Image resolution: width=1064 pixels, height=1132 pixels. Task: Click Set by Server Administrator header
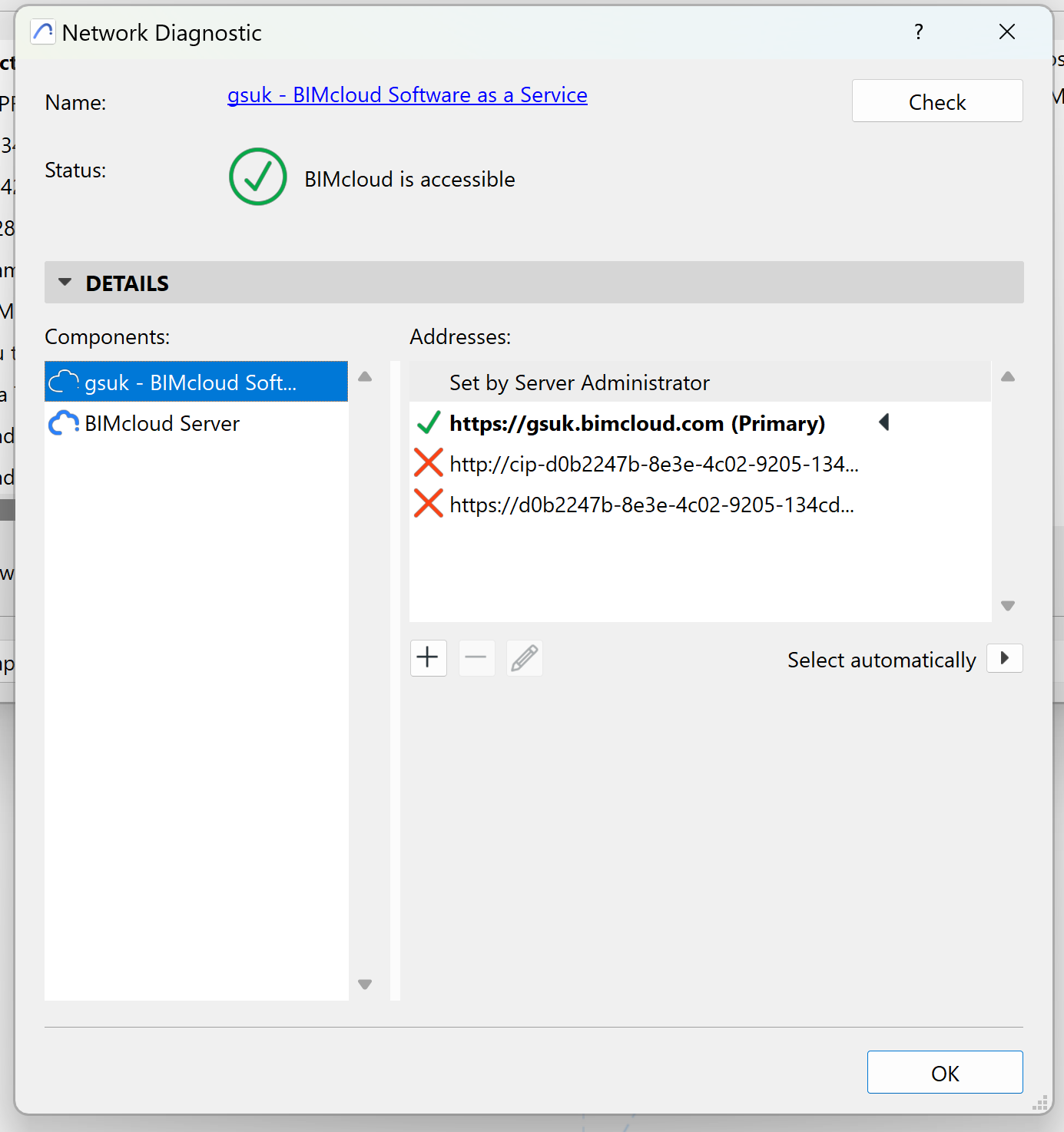click(700, 382)
